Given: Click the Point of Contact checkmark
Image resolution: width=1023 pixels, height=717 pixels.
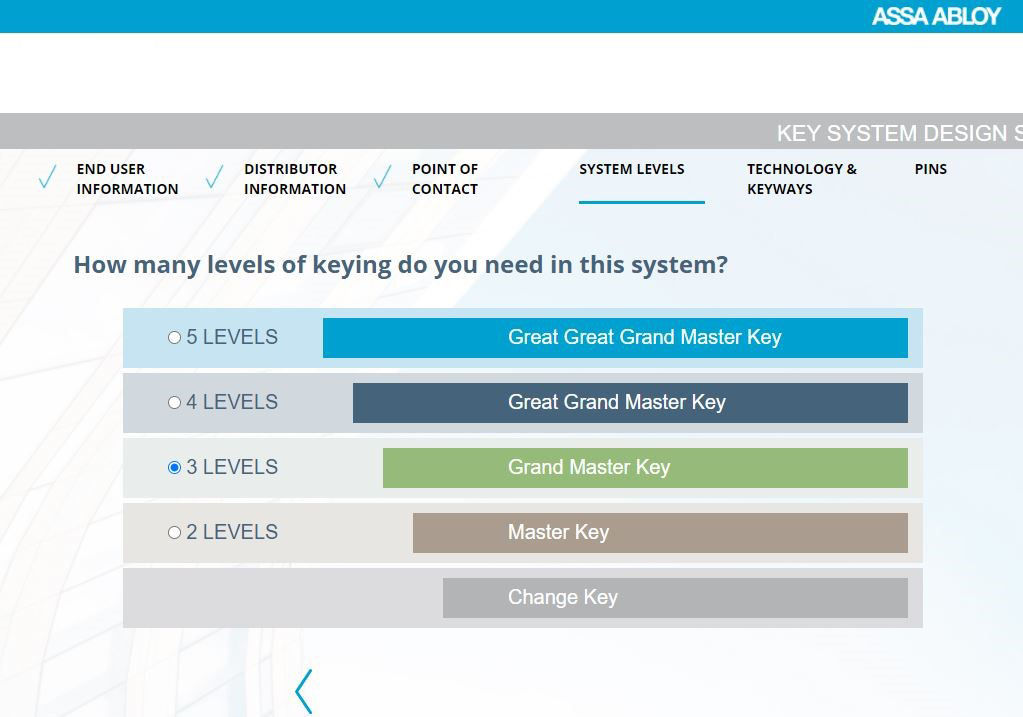Looking at the screenshot, I should [382, 176].
